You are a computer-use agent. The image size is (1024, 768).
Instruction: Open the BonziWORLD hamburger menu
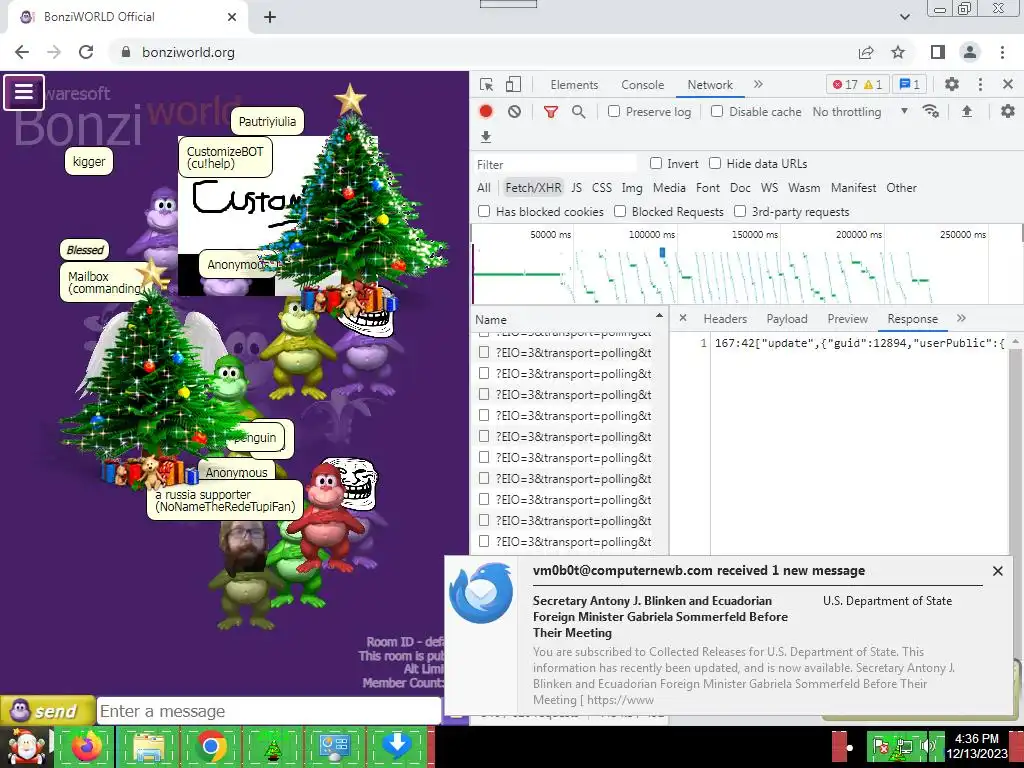coord(24,92)
